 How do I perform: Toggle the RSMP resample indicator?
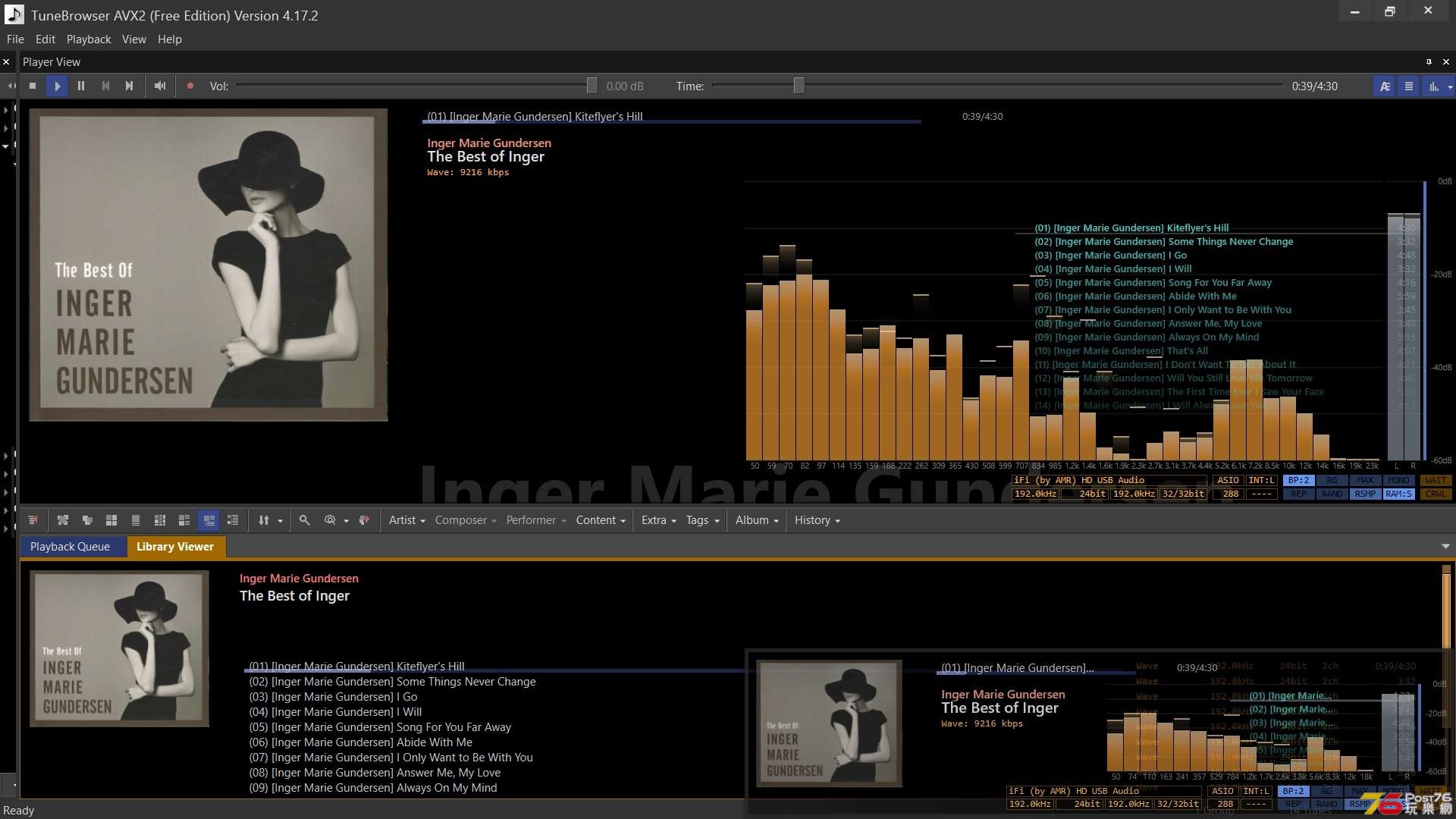point(1365,494)
